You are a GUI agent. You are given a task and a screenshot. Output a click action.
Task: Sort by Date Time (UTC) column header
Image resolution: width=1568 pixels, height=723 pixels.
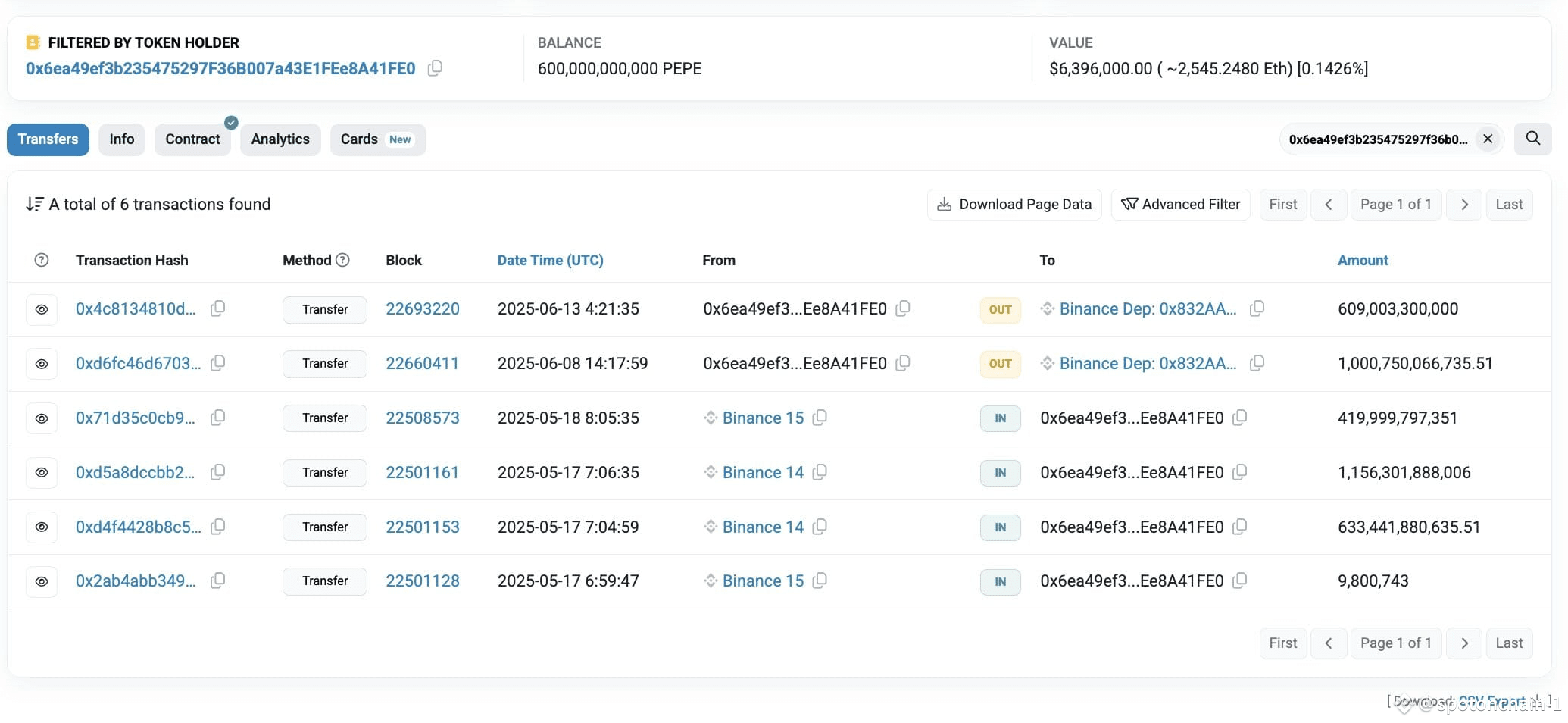[550, 260]
